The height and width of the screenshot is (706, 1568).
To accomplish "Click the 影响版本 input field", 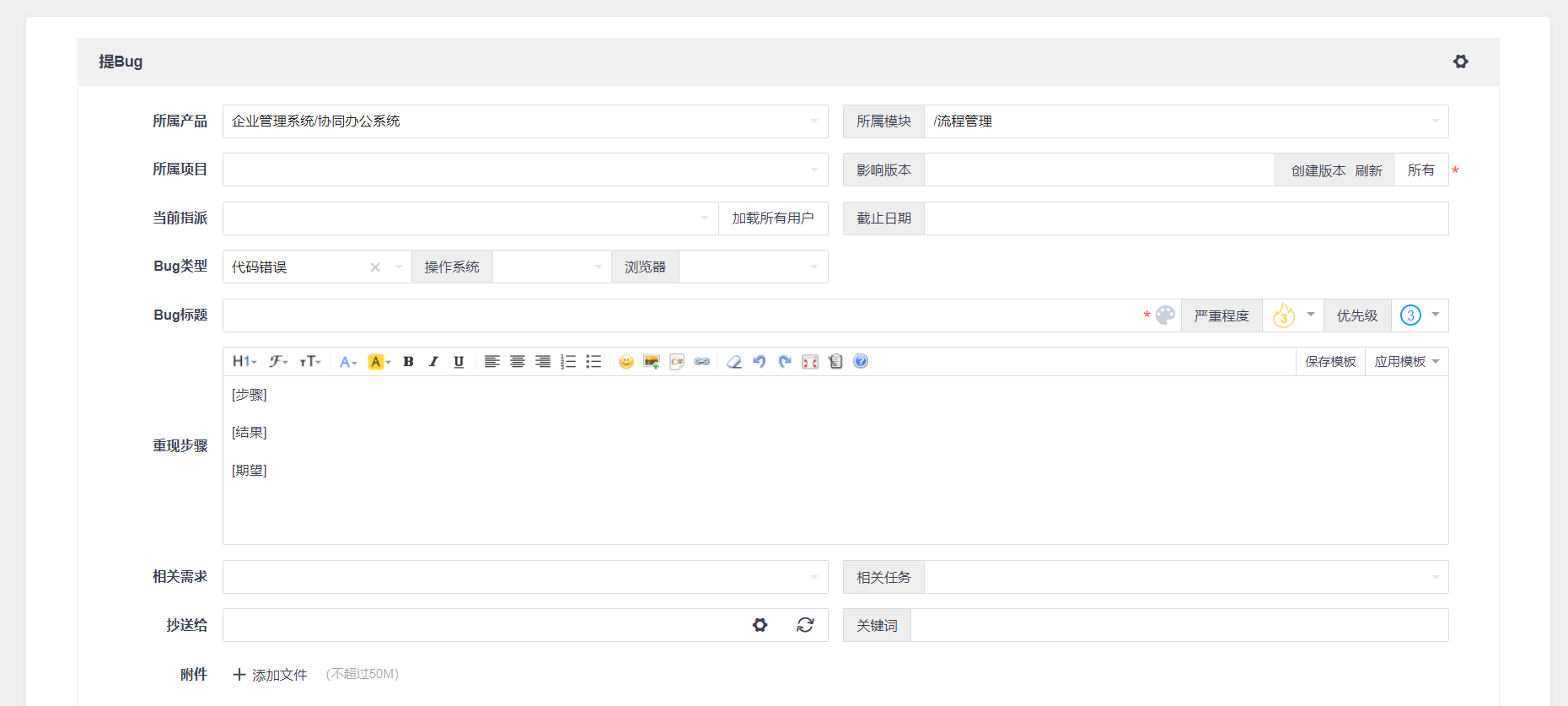I will click(x=1099, y=170).
